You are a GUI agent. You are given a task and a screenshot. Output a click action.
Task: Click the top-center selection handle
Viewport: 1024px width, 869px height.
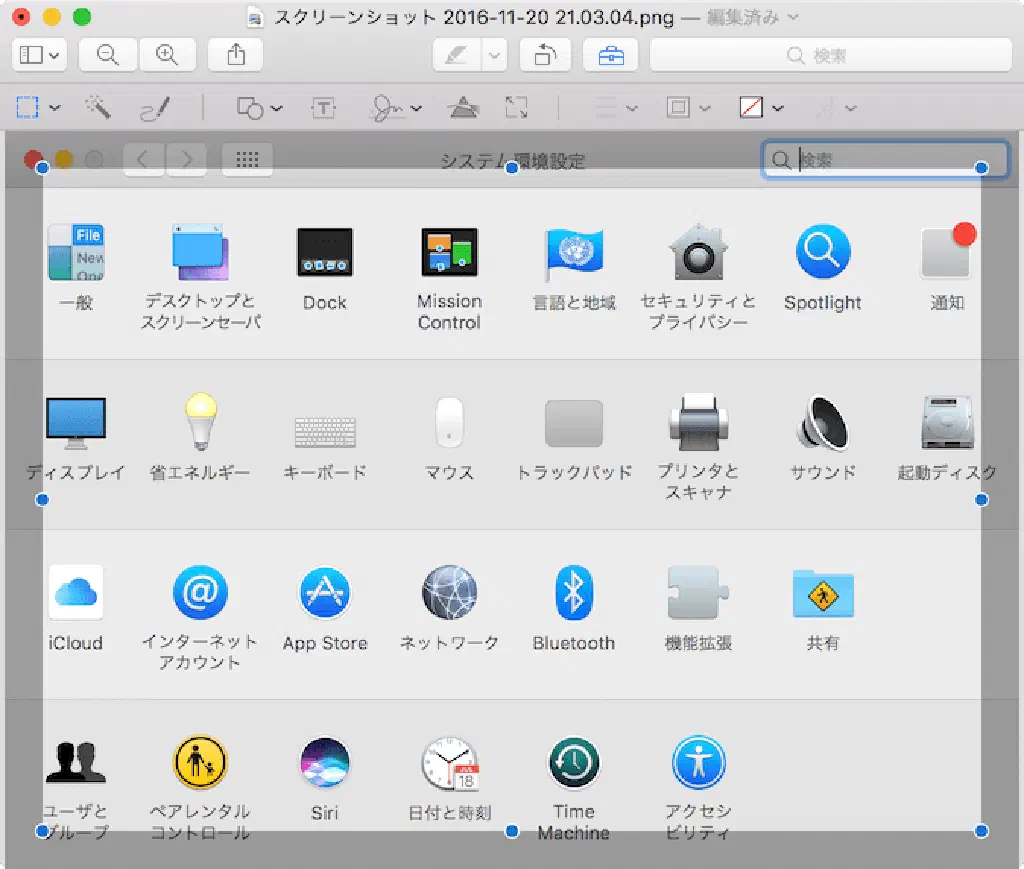click(x=512, y=168)
